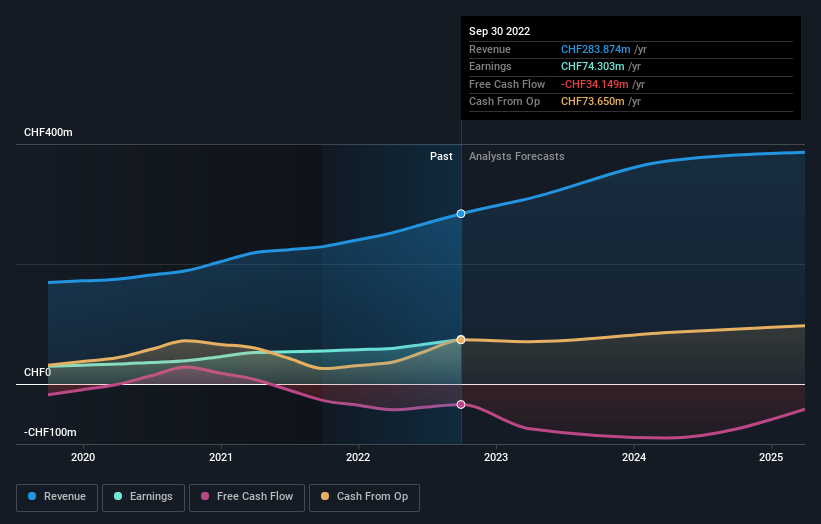Image resolution: width=821 pixels, height=524 pixels.
Task: Click the Analysts Forecasts label
Action: click(517, 156)
